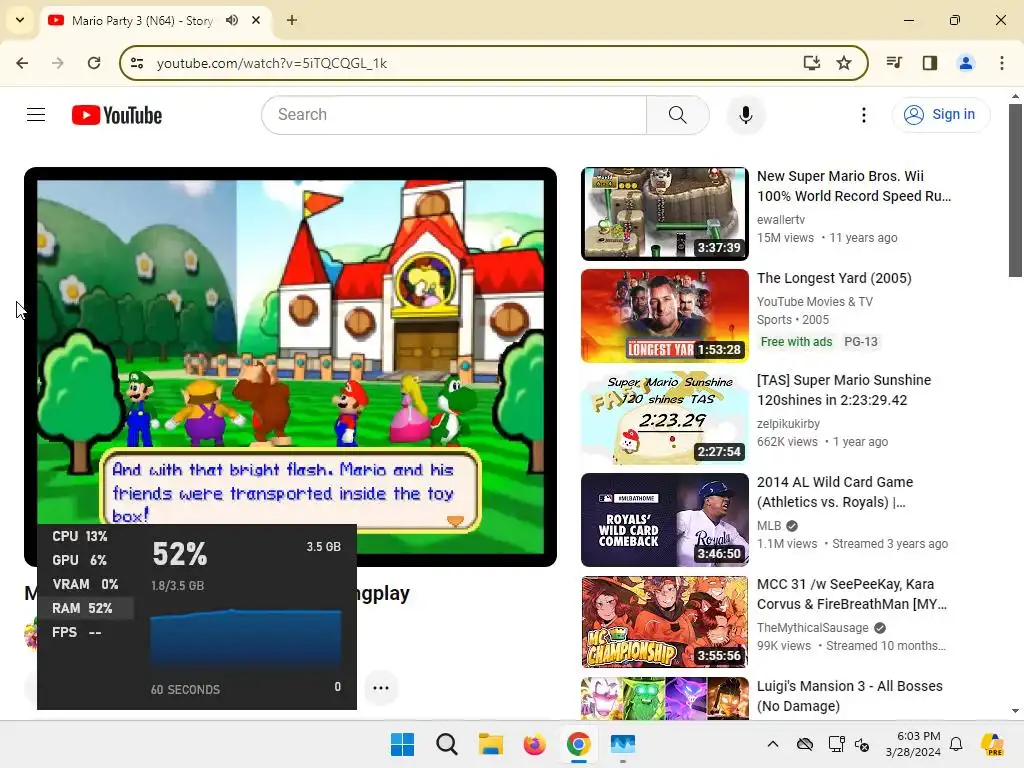This screenshot has height=768, width=1024.
Task: Open File Explorer from taskbar
Action: pos(490,744)
